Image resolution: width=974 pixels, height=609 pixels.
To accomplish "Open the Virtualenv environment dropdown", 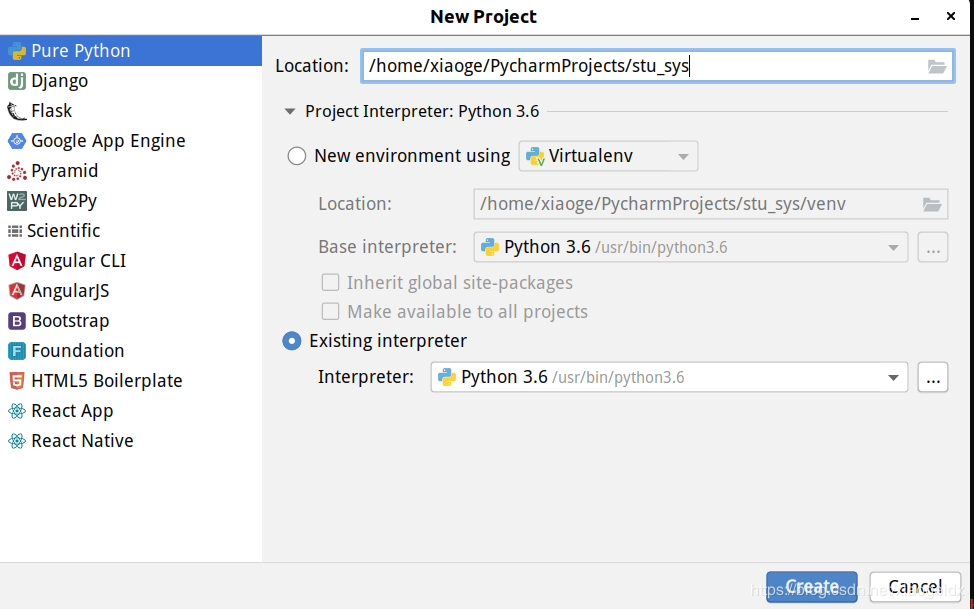I will pyautogui.click(x=608, y=156).
